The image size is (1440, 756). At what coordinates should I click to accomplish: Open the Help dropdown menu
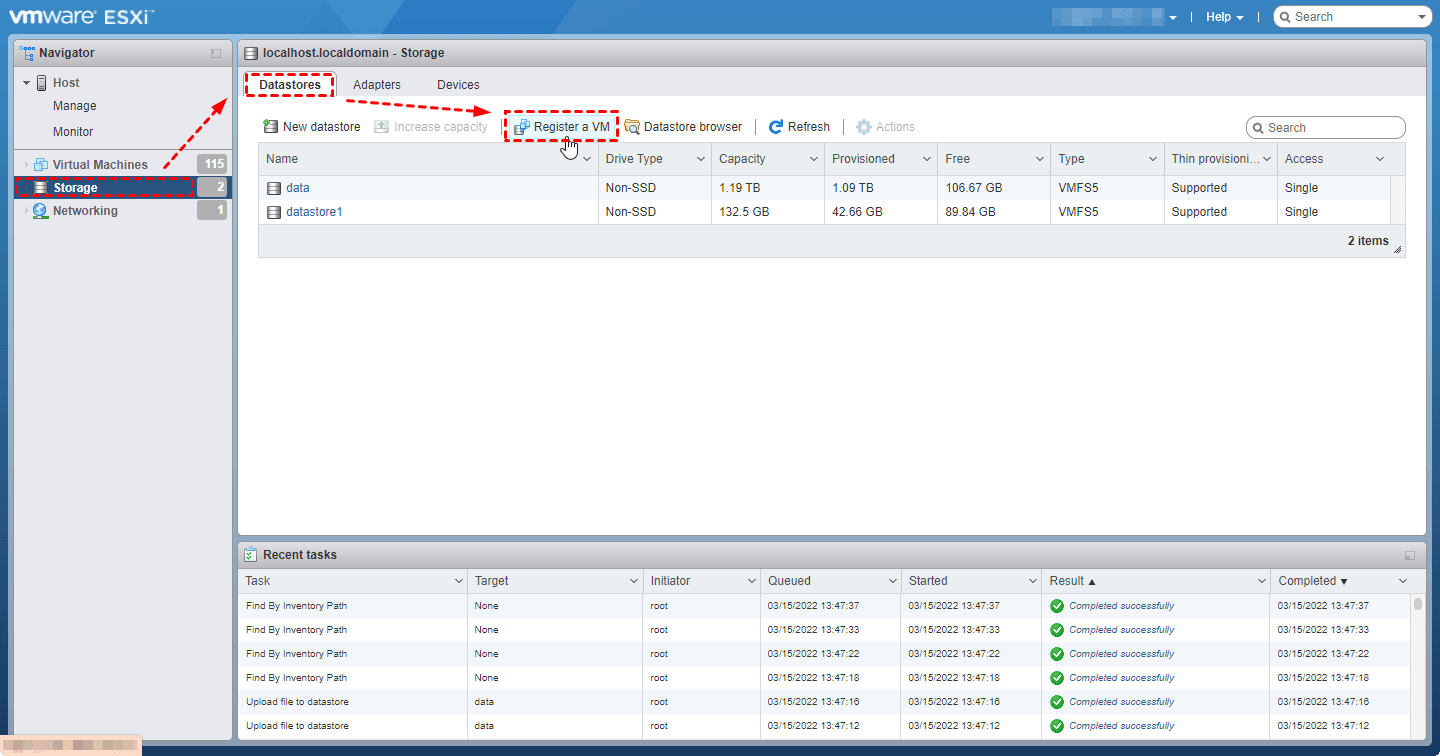coord(1224,17)
